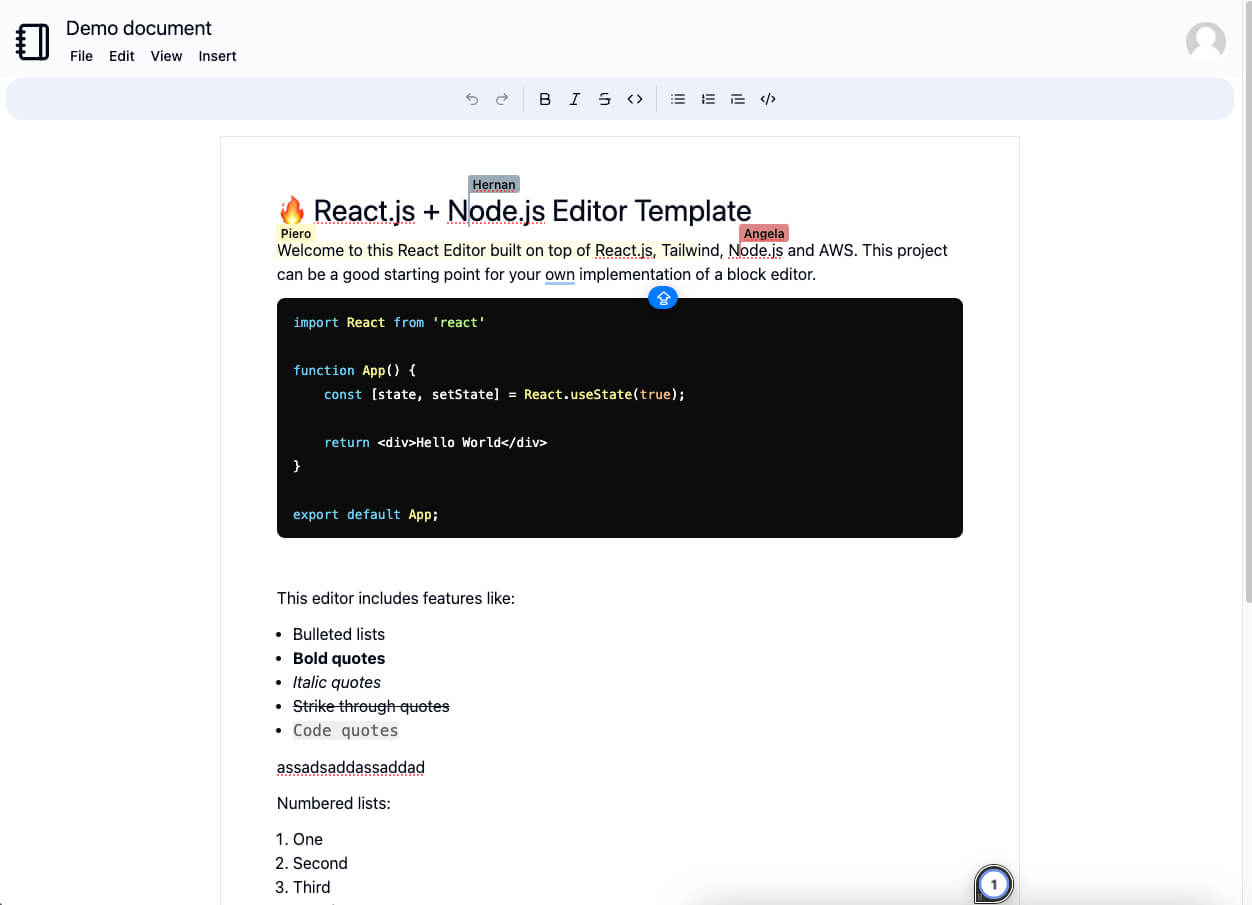Click the redo arrow in toolbar
This screenshot has width=1252, height=905.
click(x=502, y=99)
